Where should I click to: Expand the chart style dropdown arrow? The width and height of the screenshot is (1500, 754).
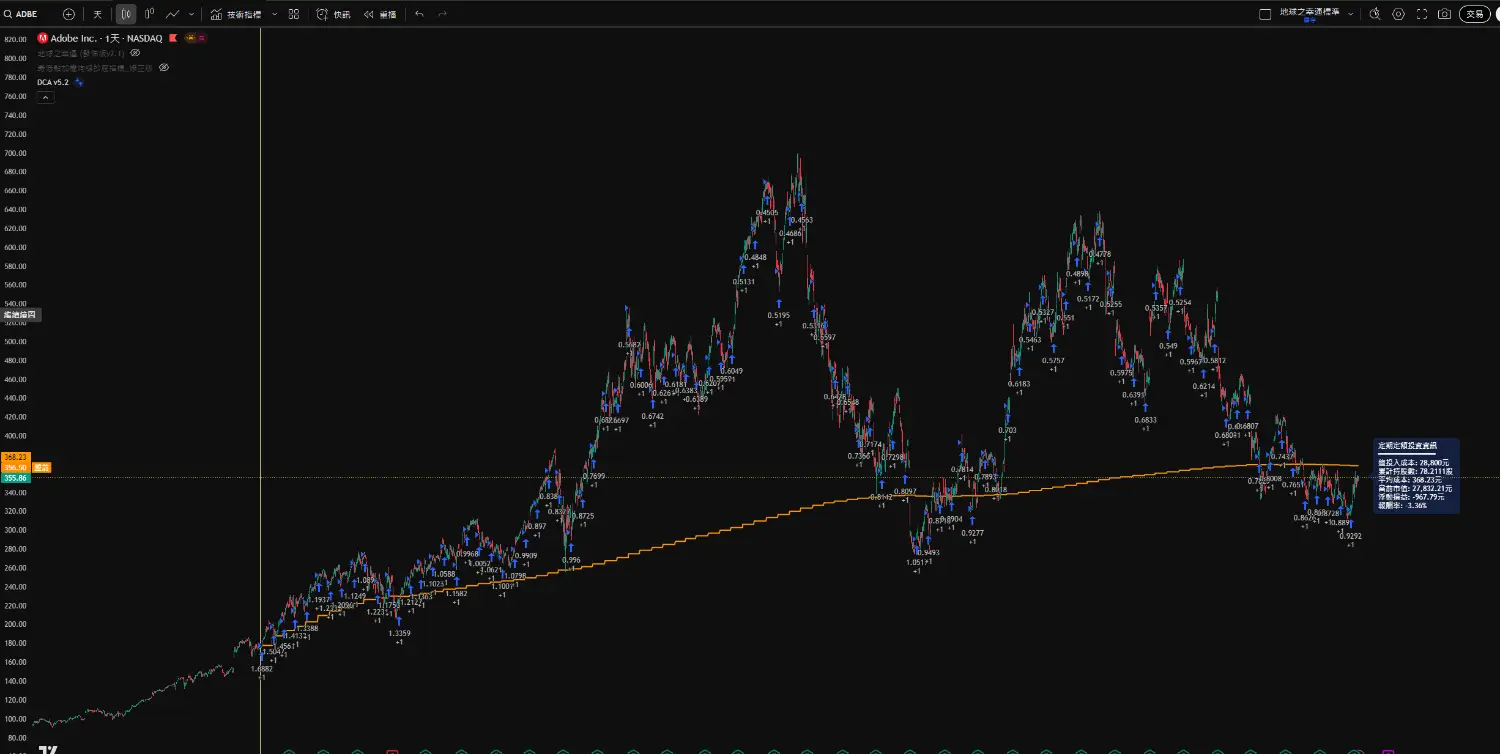coord(190,14)
